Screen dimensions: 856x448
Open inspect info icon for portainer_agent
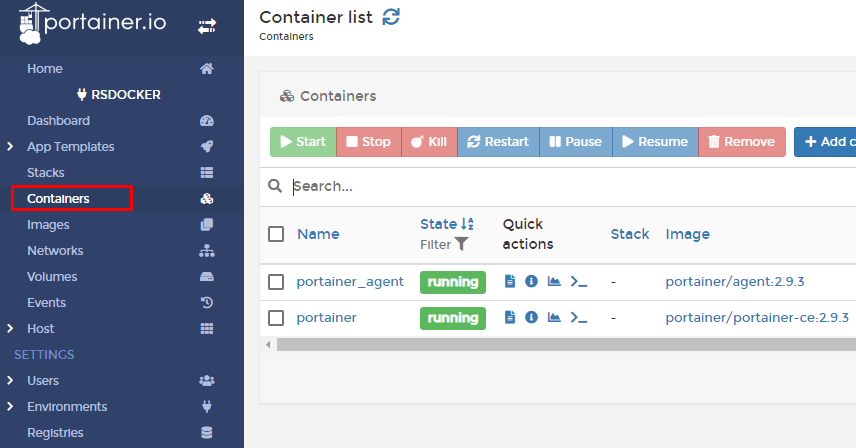click(x=531, y=282)
